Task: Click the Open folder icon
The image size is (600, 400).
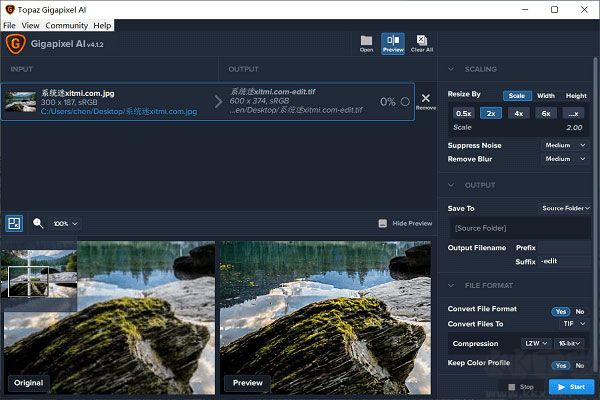Action: tap(366, 43)
